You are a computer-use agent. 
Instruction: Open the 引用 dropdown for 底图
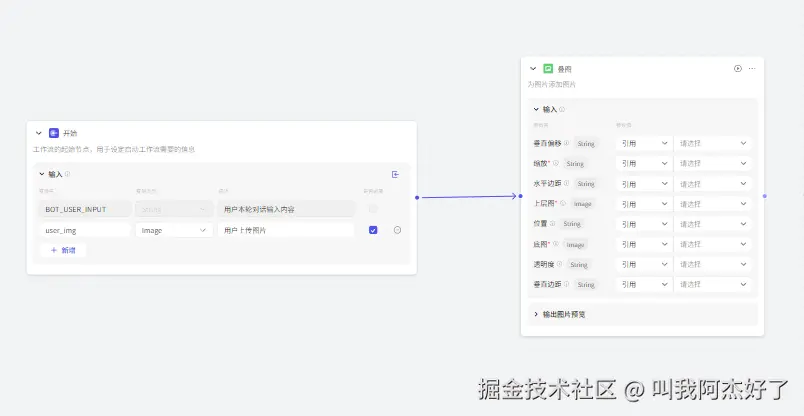pyautogui.click(x=644, y=244)
